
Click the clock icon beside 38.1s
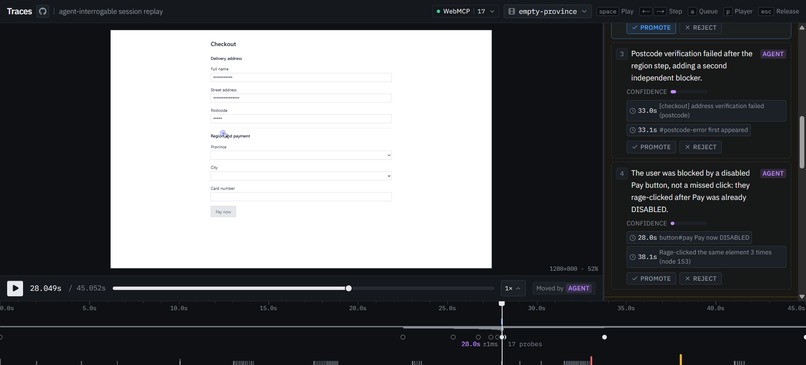point(632,257)
